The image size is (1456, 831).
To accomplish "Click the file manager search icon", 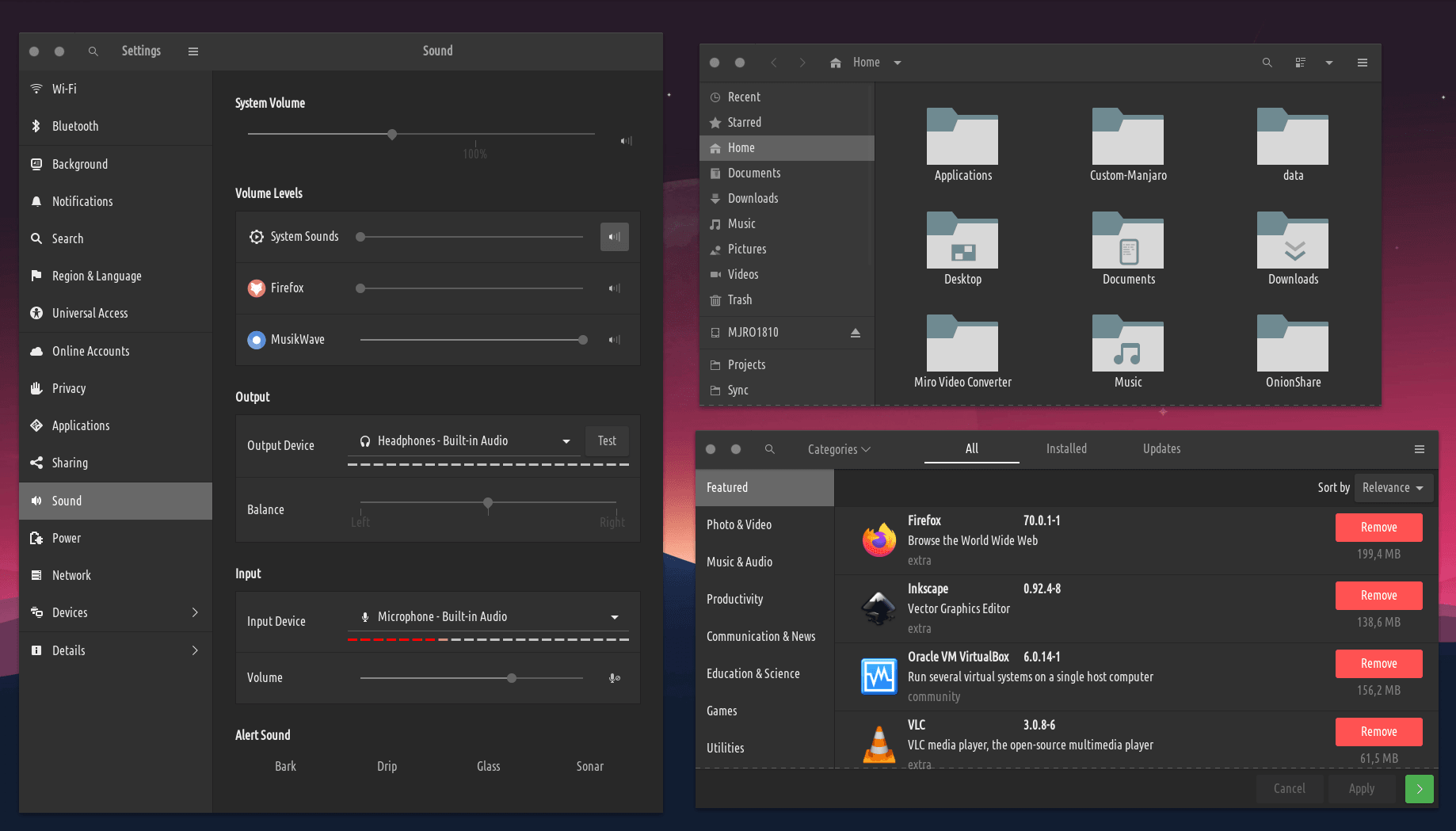I will click(1267, 63).
